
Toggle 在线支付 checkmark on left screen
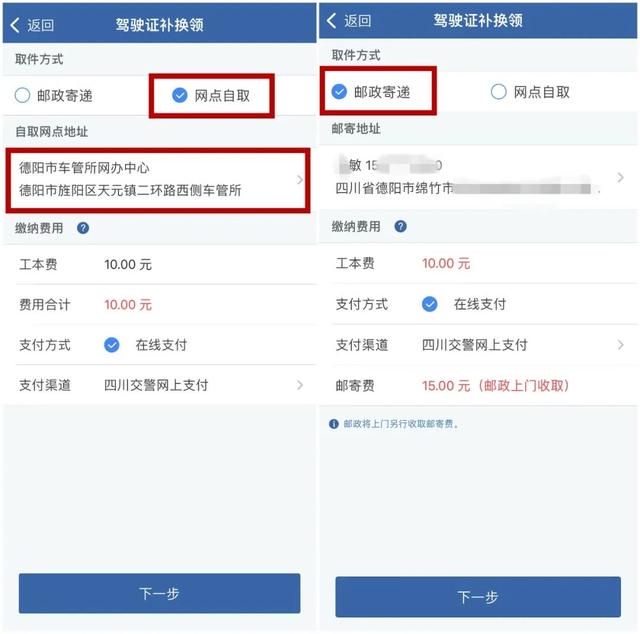pyautogui.click(x=111, y=345)
